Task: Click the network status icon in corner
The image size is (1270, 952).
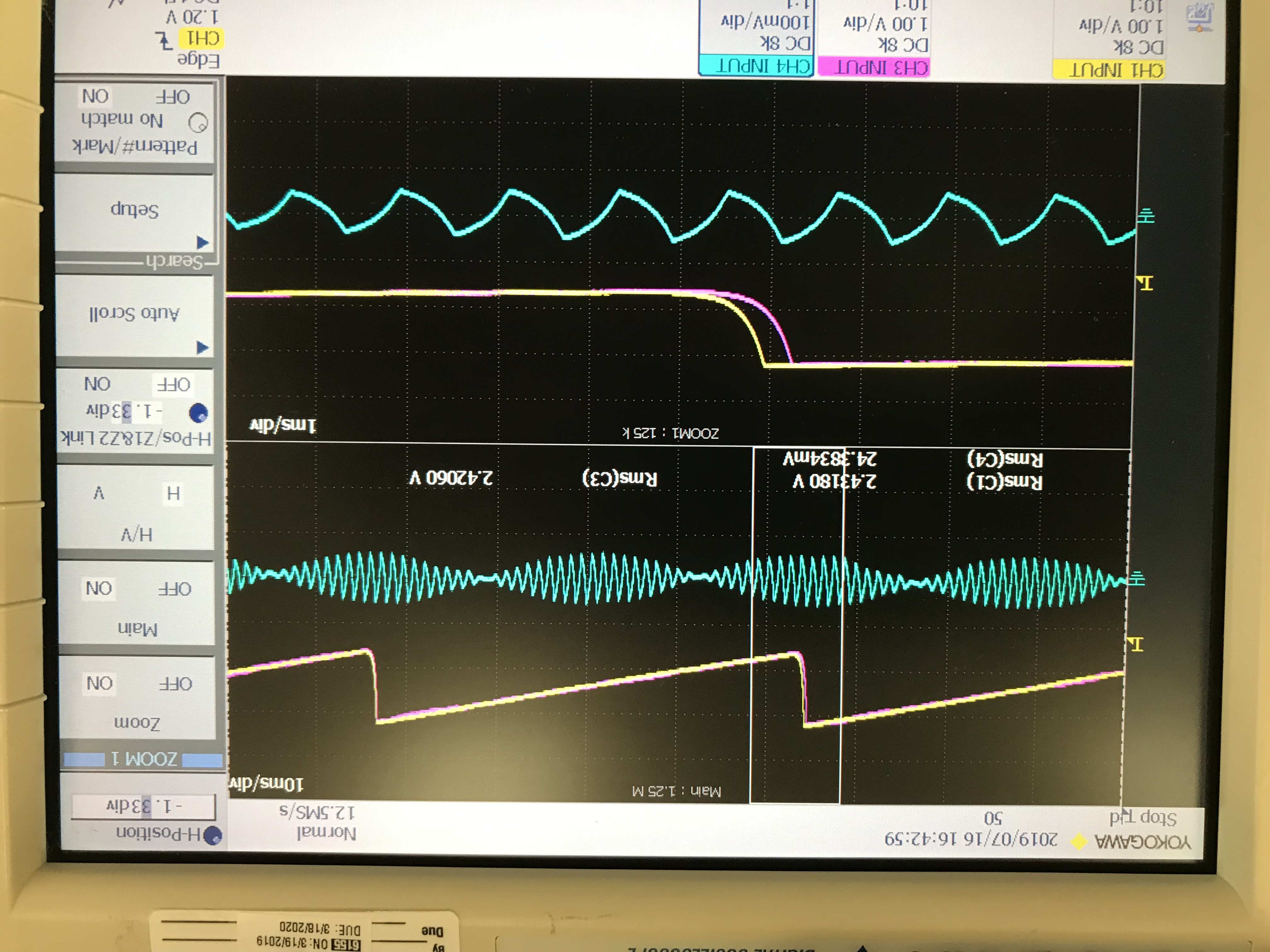Action: pos(1199,17)
